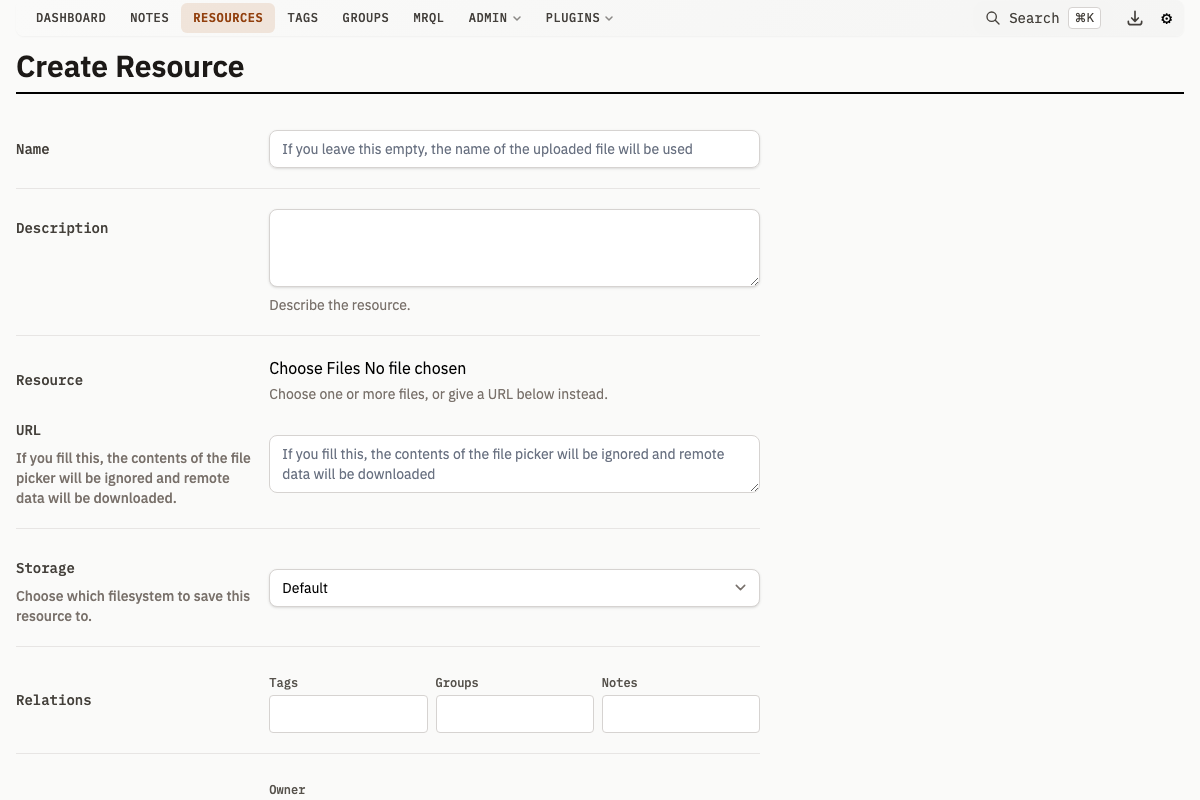This screenshot has width=1200, height=800.
Task: Click the search magnifier icon
Action: 993,18
